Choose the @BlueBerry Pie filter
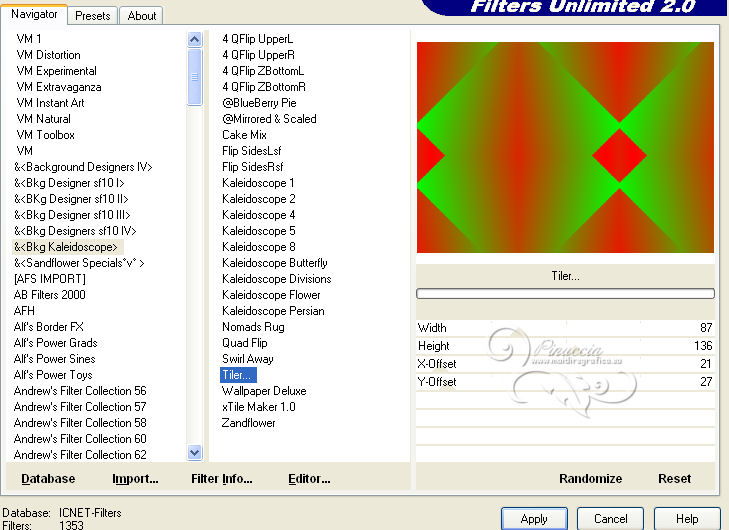The image size is (729, 530). (x=259, y=103)
